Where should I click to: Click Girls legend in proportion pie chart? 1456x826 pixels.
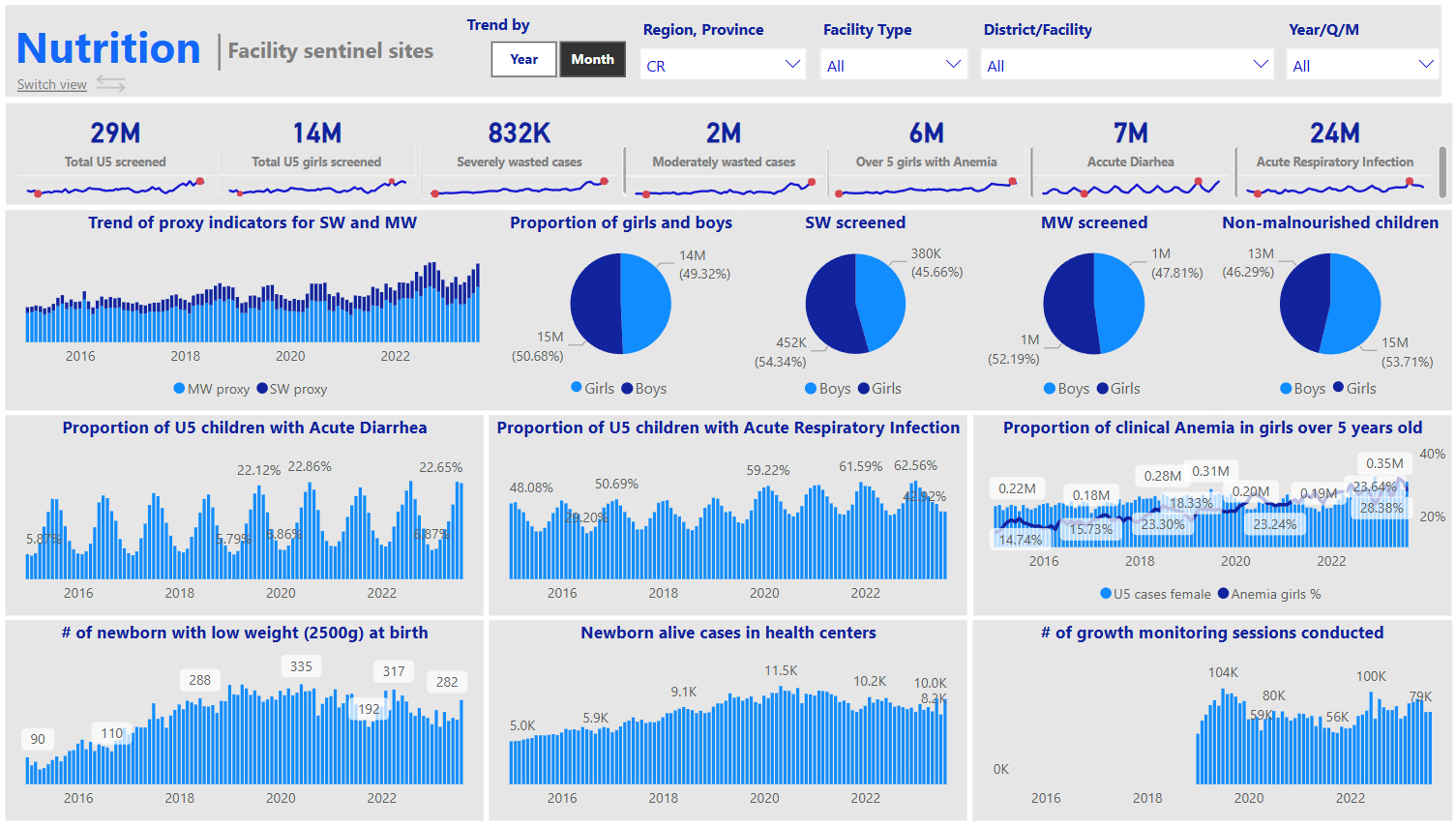[x=591, y=388]
